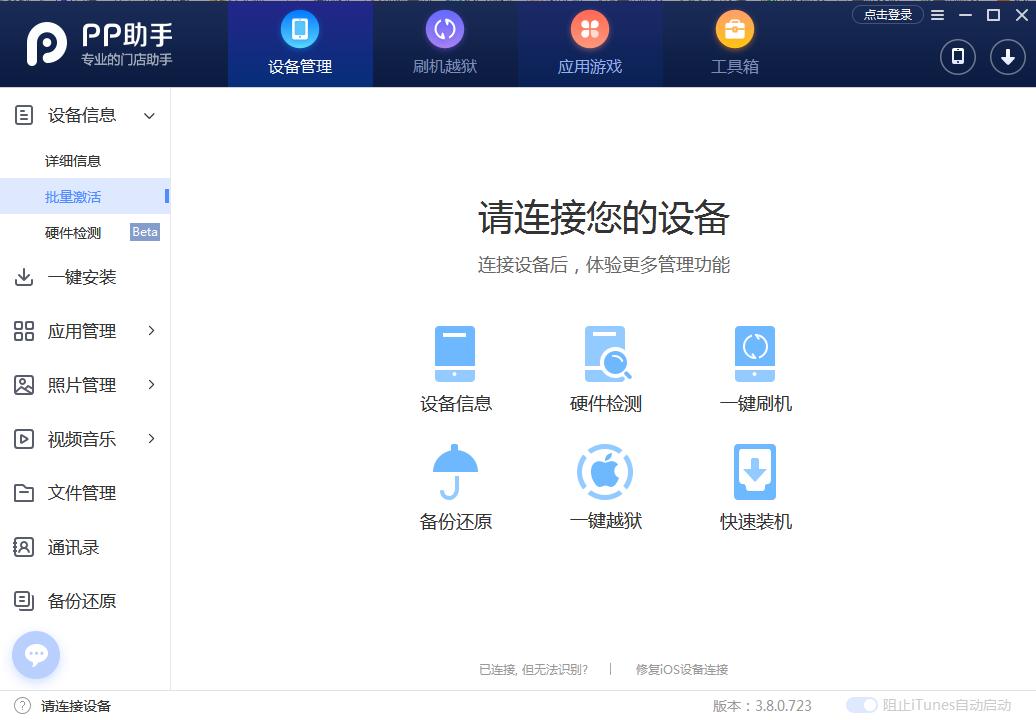Select 详细信息 in the sidebar
Image resolution: width=1036 pixels, height=720 pixels.
[x=73, y=161]
